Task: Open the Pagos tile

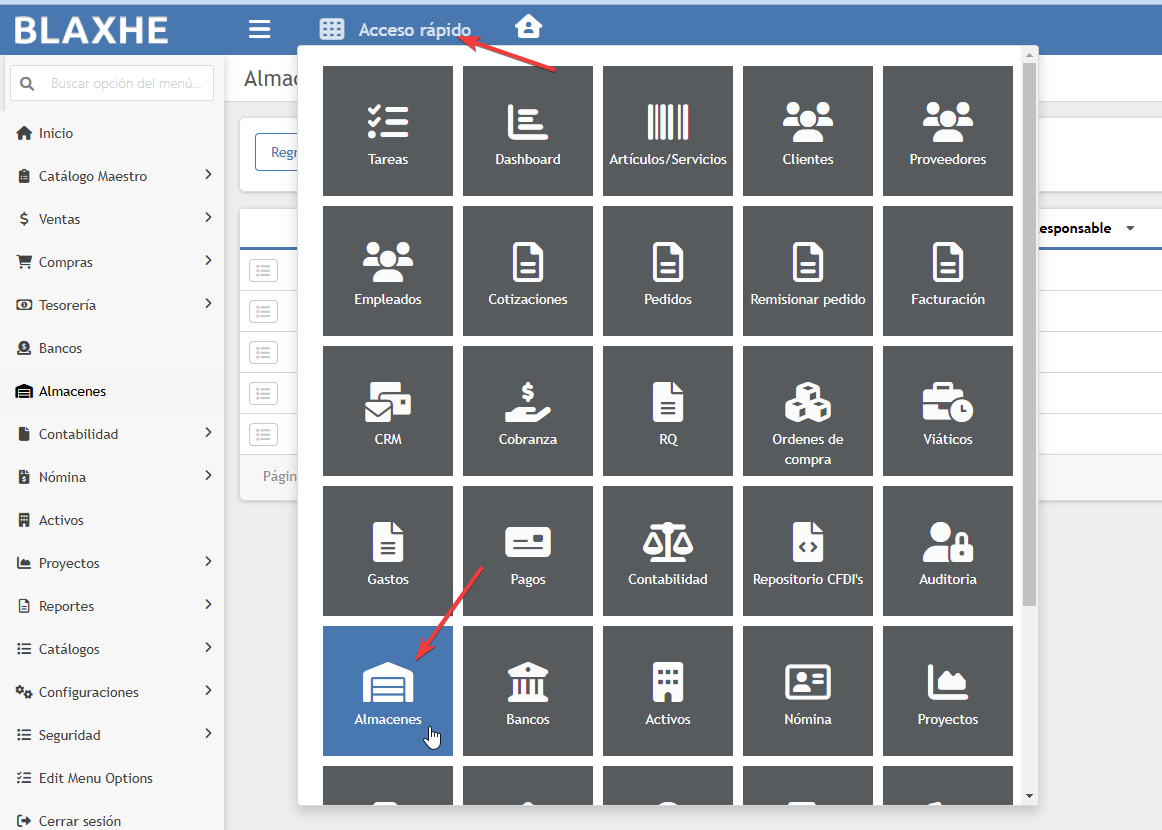Action: [x=528, y=551]
